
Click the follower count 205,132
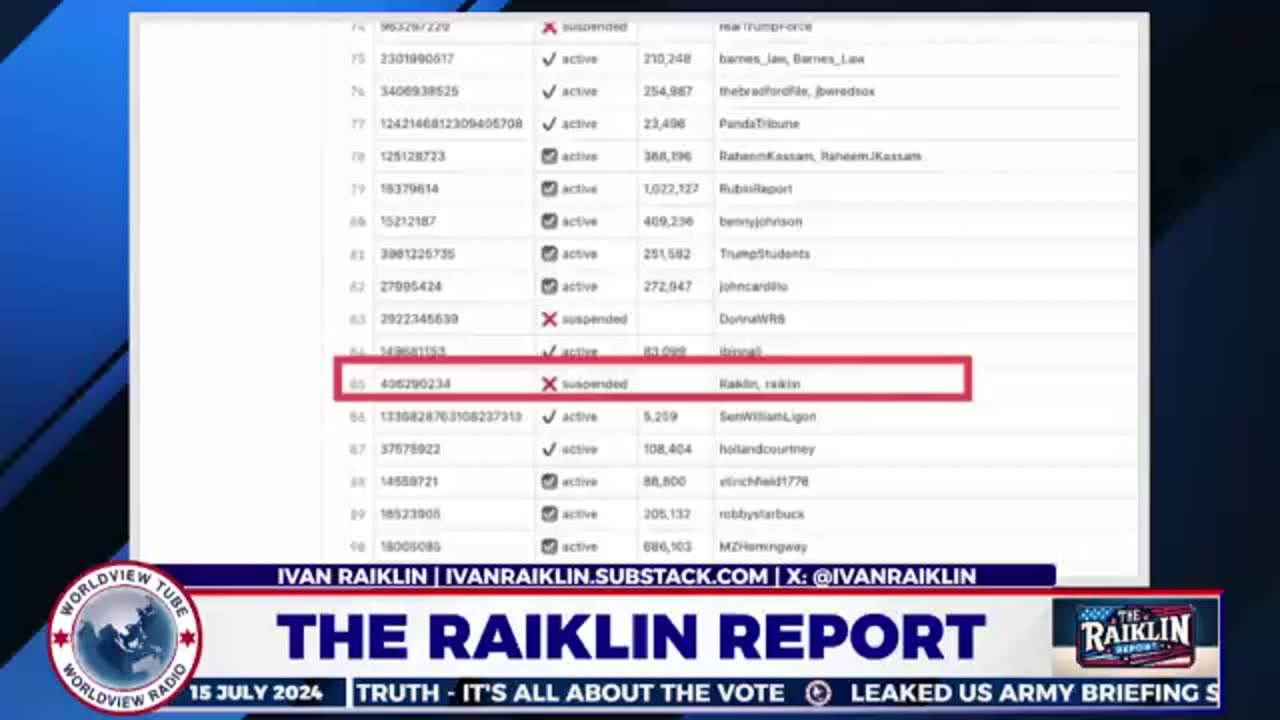pos(667,514)
